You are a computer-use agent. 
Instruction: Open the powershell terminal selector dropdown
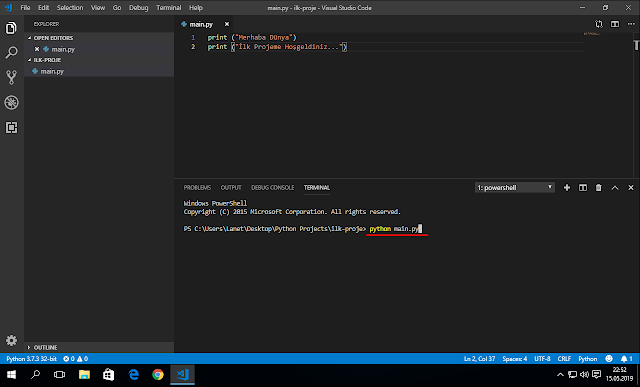tap(514, 187)
